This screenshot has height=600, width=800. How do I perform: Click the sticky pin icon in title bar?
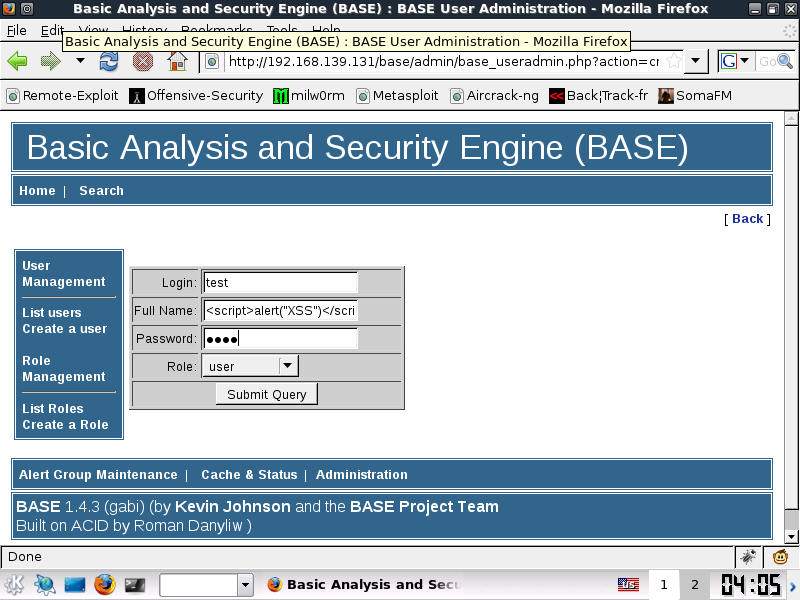28,8
